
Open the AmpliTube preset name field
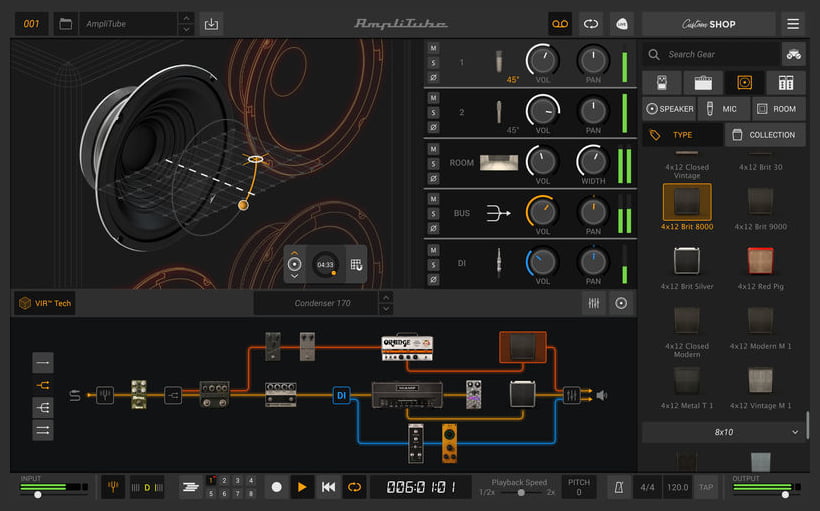point(129,24)
